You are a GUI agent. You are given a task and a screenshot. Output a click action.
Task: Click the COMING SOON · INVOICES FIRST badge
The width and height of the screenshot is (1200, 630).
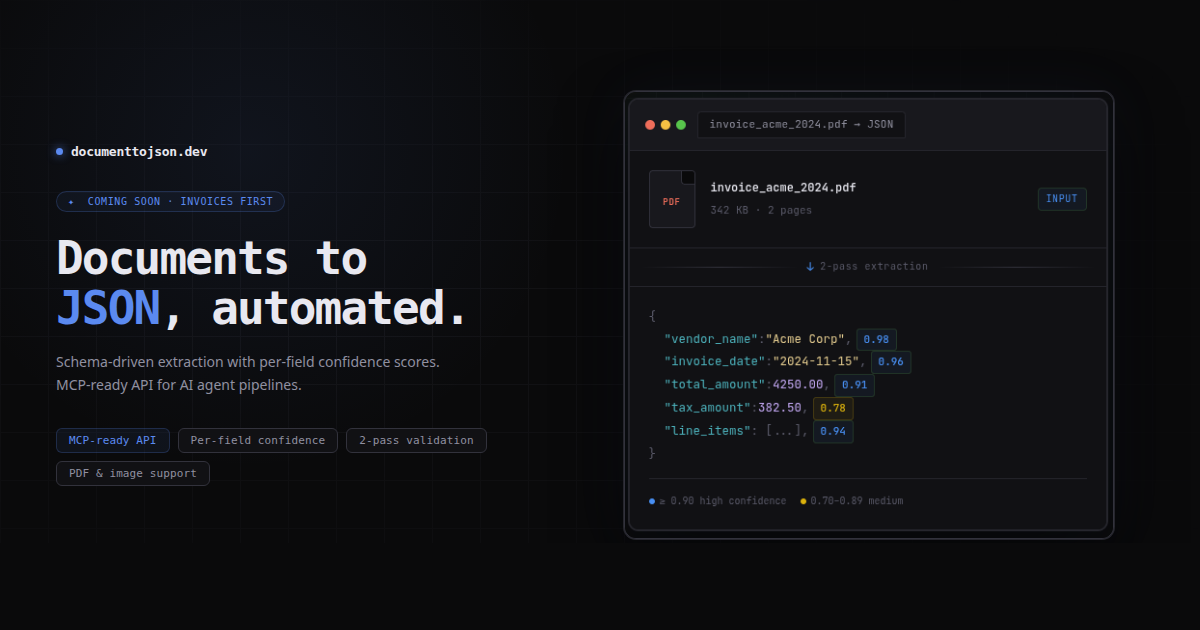coord(171,202)
